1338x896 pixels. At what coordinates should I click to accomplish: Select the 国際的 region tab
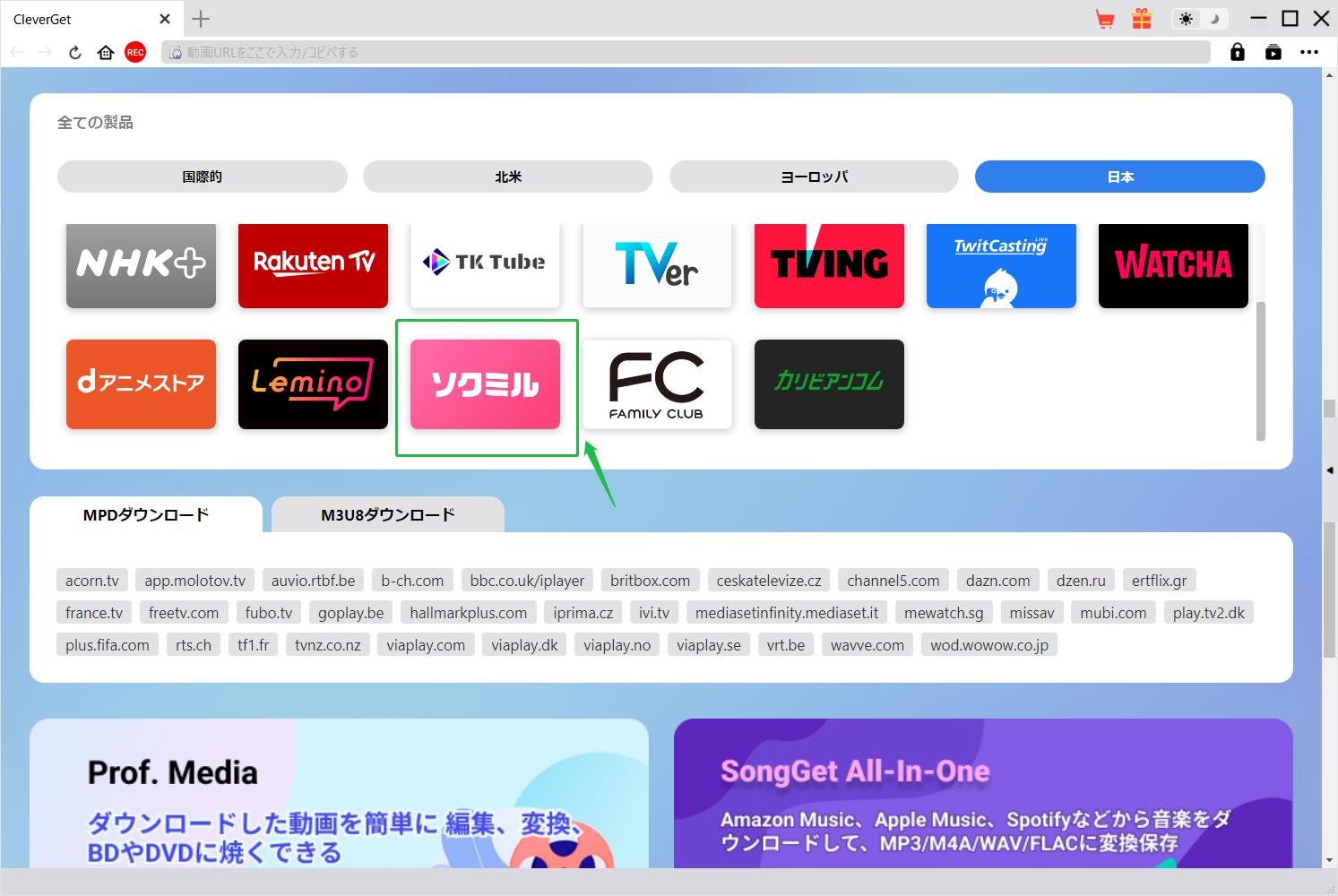coord(203,177)
